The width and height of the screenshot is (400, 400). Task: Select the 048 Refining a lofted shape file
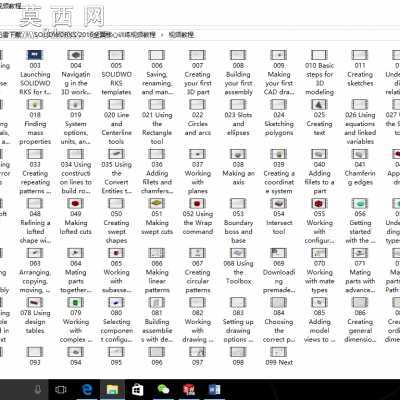point(35,221)
